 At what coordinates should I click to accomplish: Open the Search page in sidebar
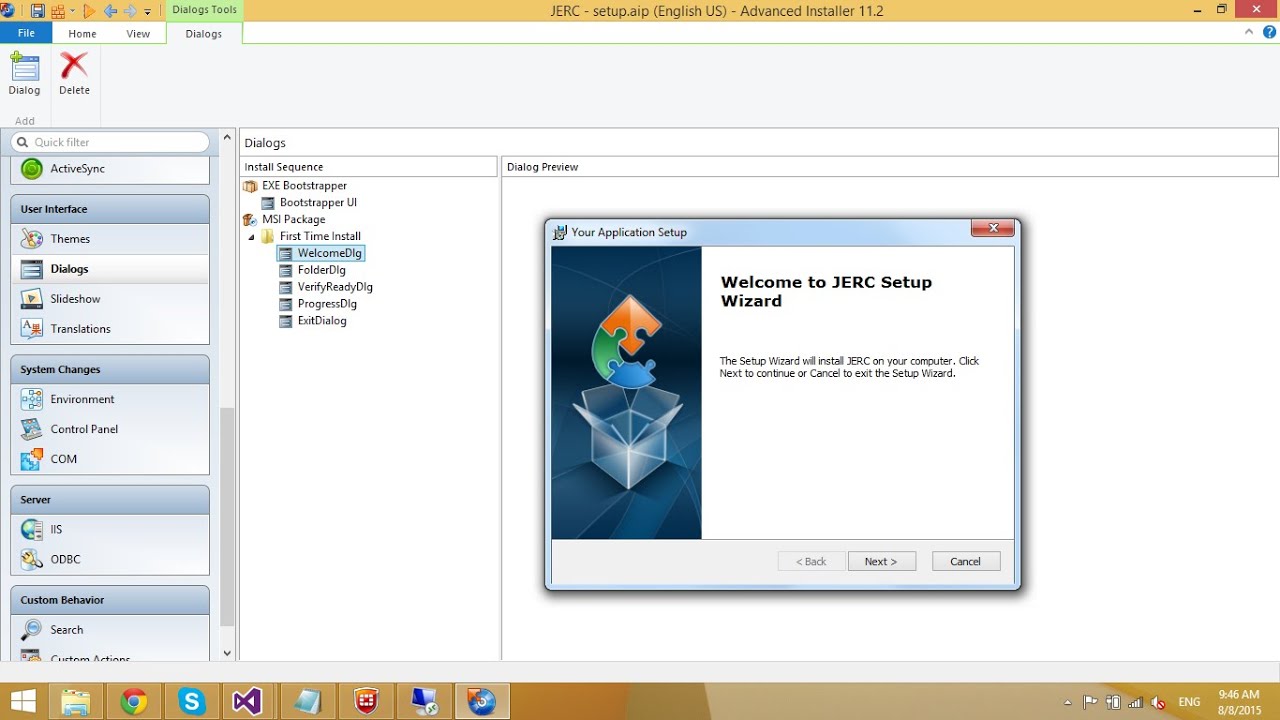[110, 630]
